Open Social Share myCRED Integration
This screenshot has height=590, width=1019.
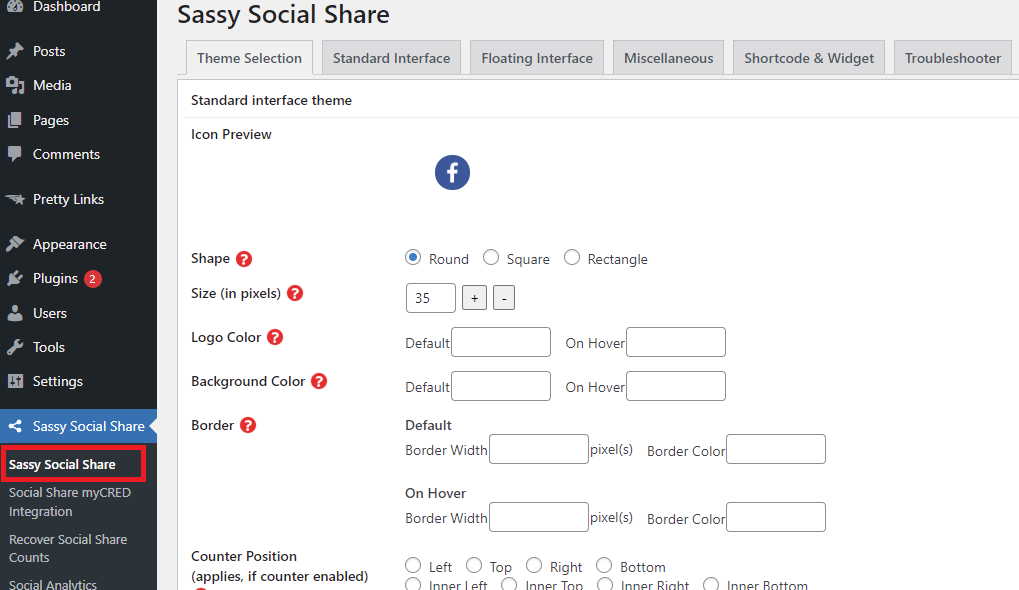70,502
